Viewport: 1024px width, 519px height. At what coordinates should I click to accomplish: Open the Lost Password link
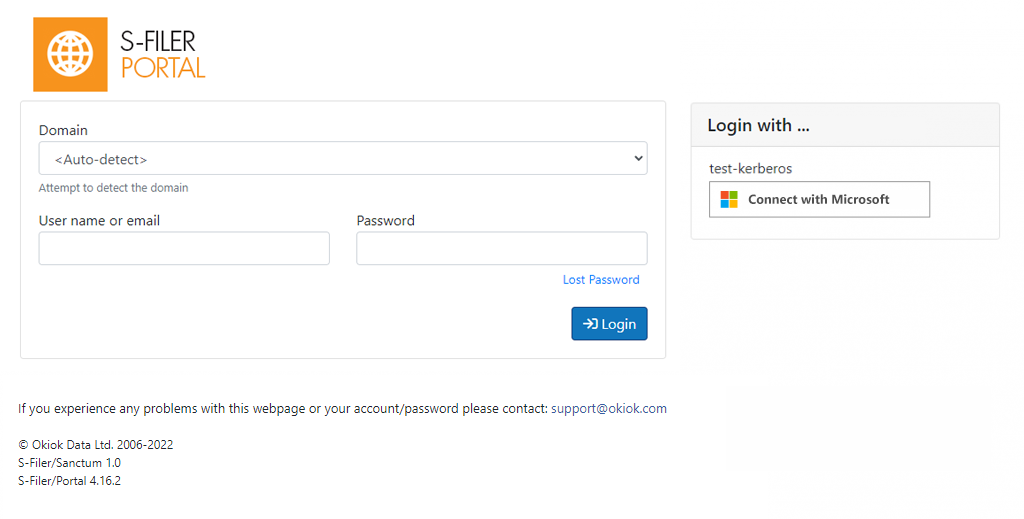pos(601,279)
